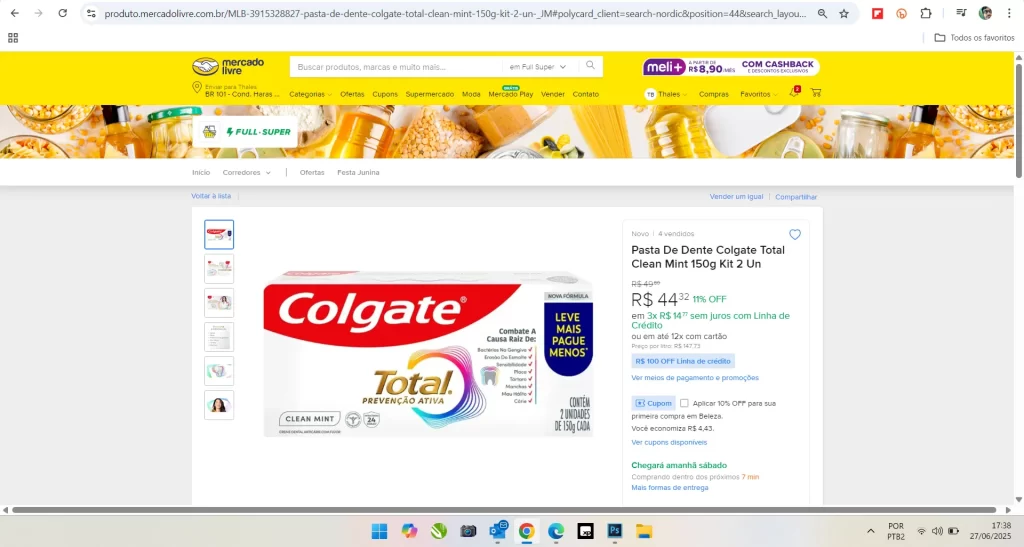The height and width of the screenshot is (547, 1024).
Task: Click the Full Super badge on banner
Action: (x=247, y=132)
